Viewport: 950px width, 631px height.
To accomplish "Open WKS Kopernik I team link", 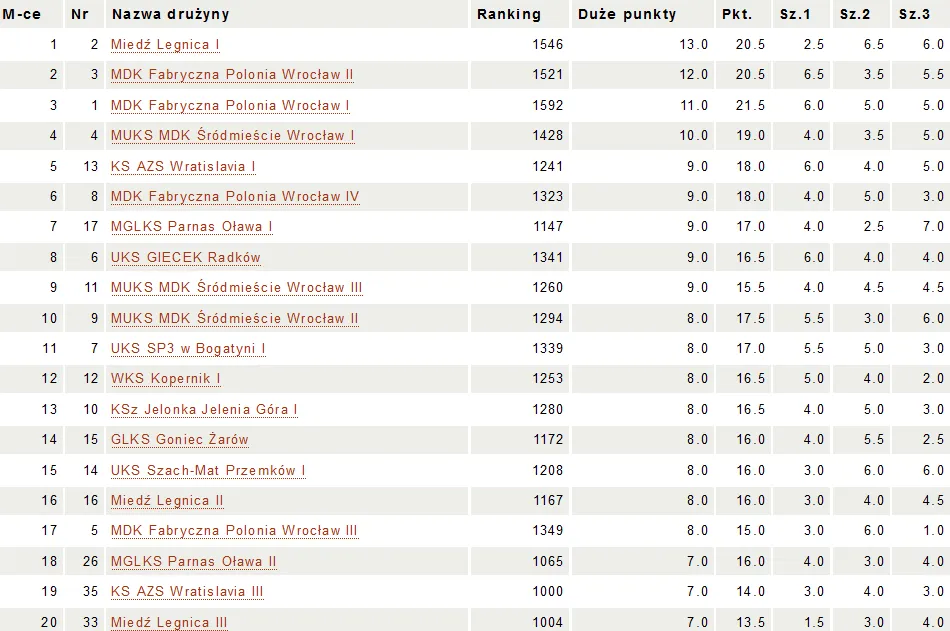I will click(166, 379).
